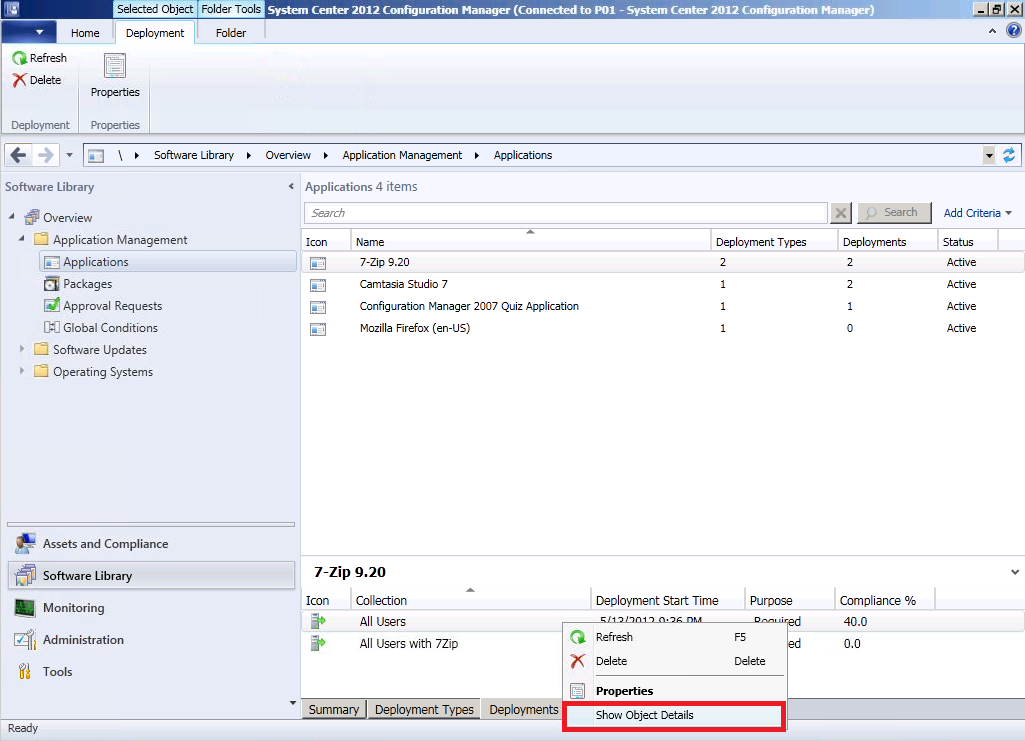This screenshot has width=1025, height=741.
Task: Click the All Users deployment icon
Action: (x=318, y=621)
